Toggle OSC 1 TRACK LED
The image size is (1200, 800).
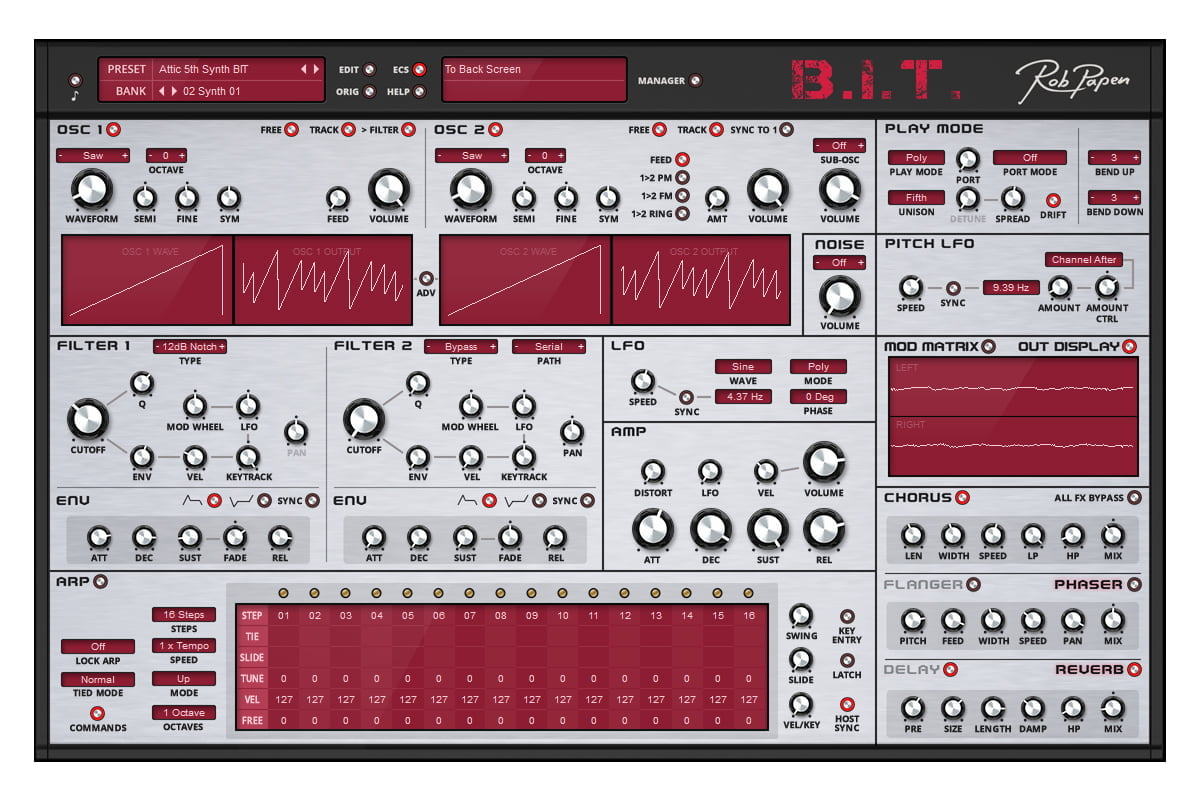[348, 130]
